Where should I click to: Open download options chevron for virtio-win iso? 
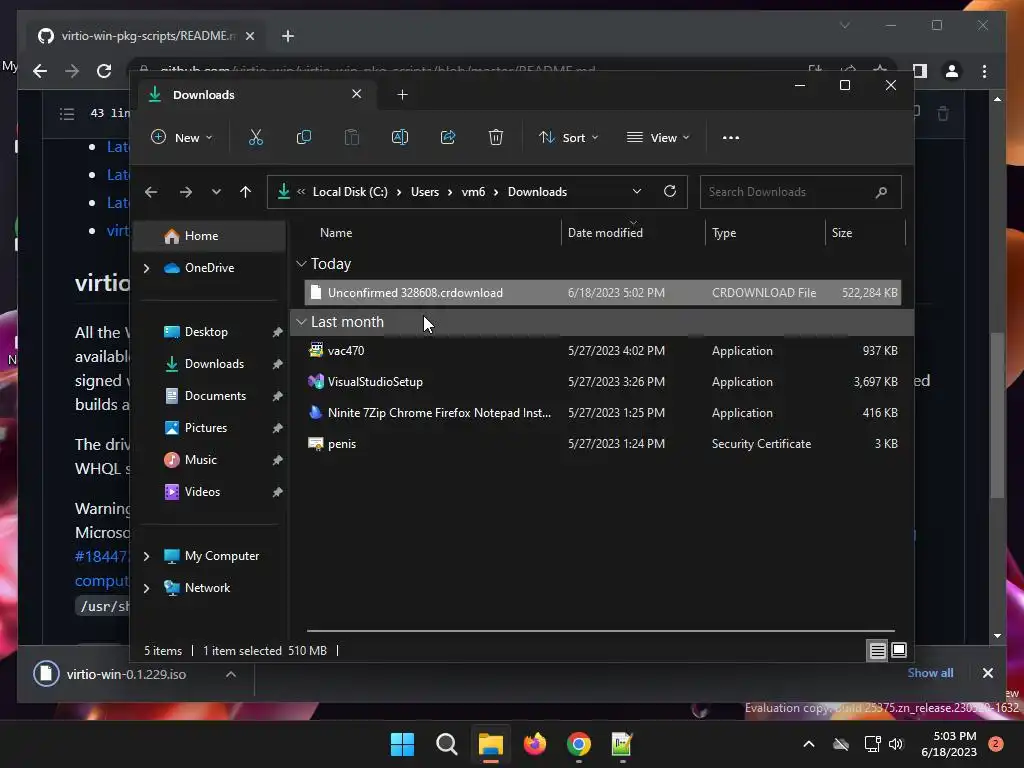[x=231, y=674]
